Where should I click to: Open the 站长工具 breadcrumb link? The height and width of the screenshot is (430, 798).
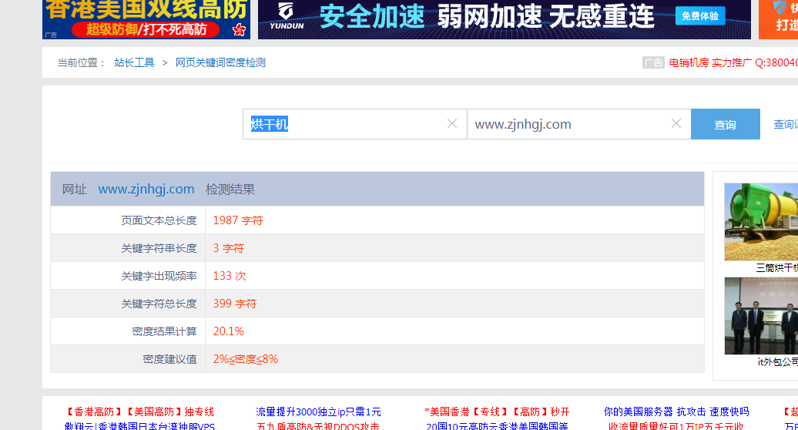tap(134, 63)
